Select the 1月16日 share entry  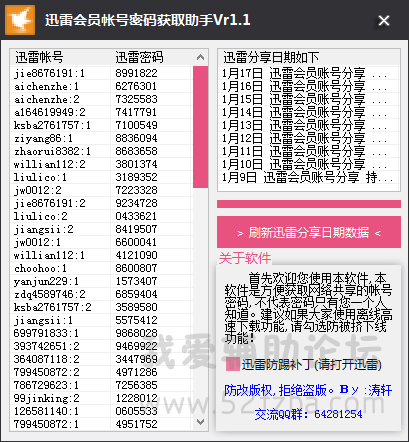(x=309, y=86)
